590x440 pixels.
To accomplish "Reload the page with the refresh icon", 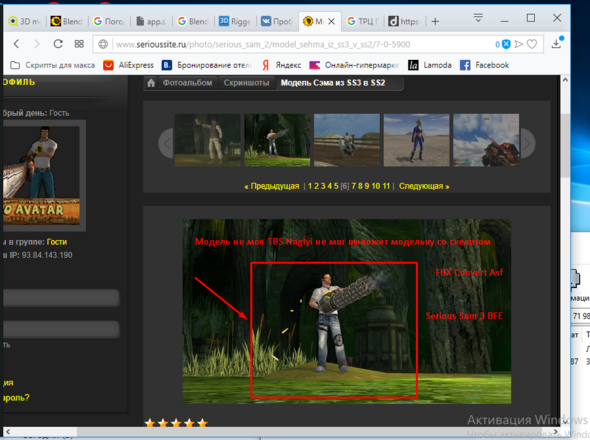I will coord(58,44).
